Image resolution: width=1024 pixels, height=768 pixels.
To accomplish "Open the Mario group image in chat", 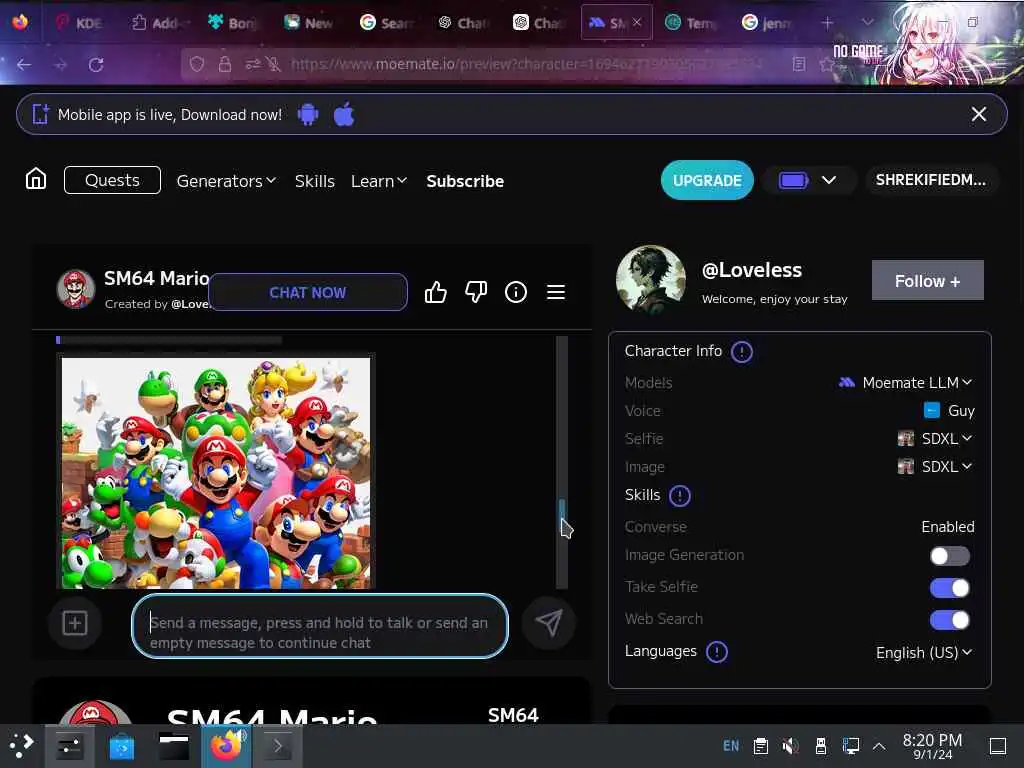I will (x=216, y=473).
